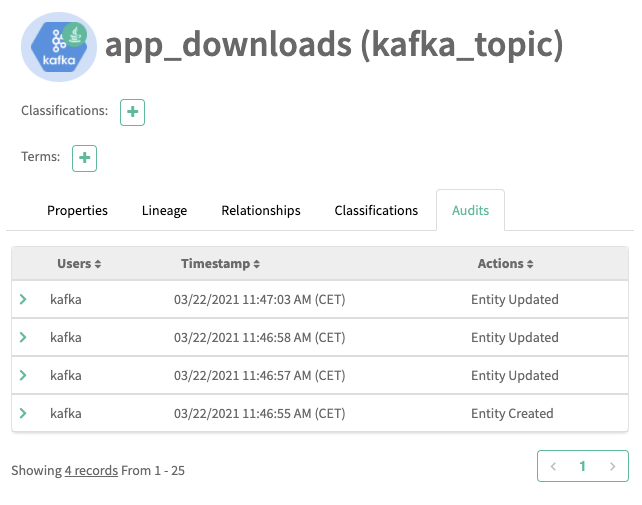Click the Kafka entity type icon
Viewport: 642px width, 505px height.
click(x=59, y=47)
